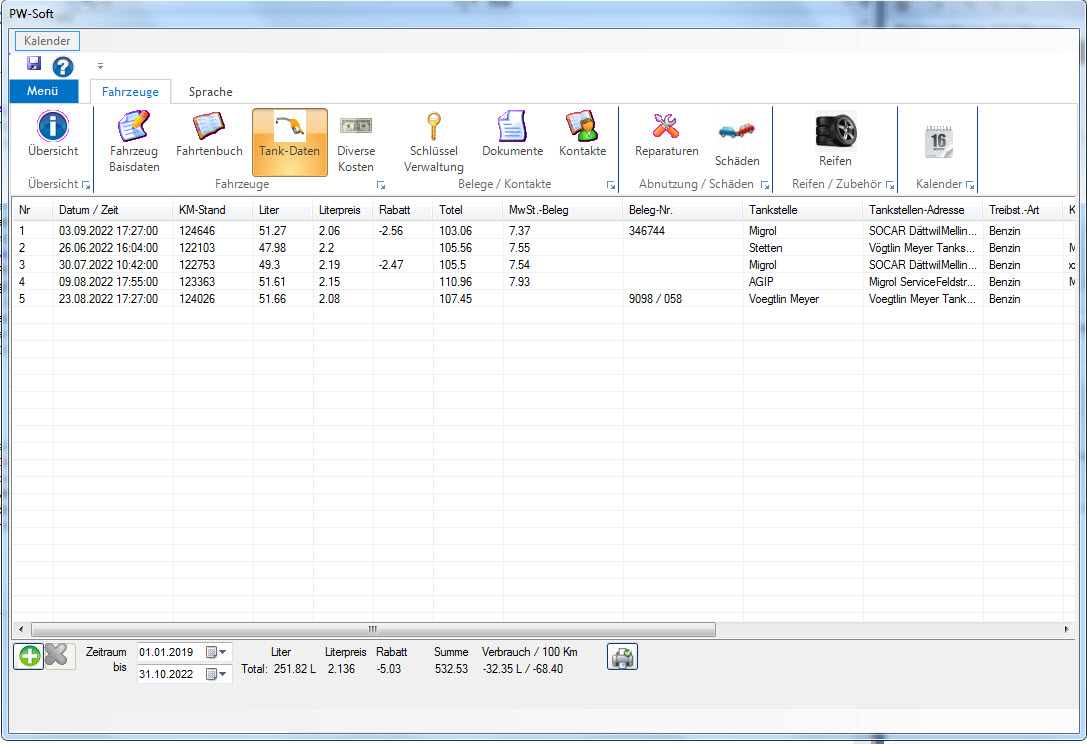The width and height of the screenshot is (1087, 744).
Task: Open the Reifen tires icon
Action: click(x=835, y=131)
